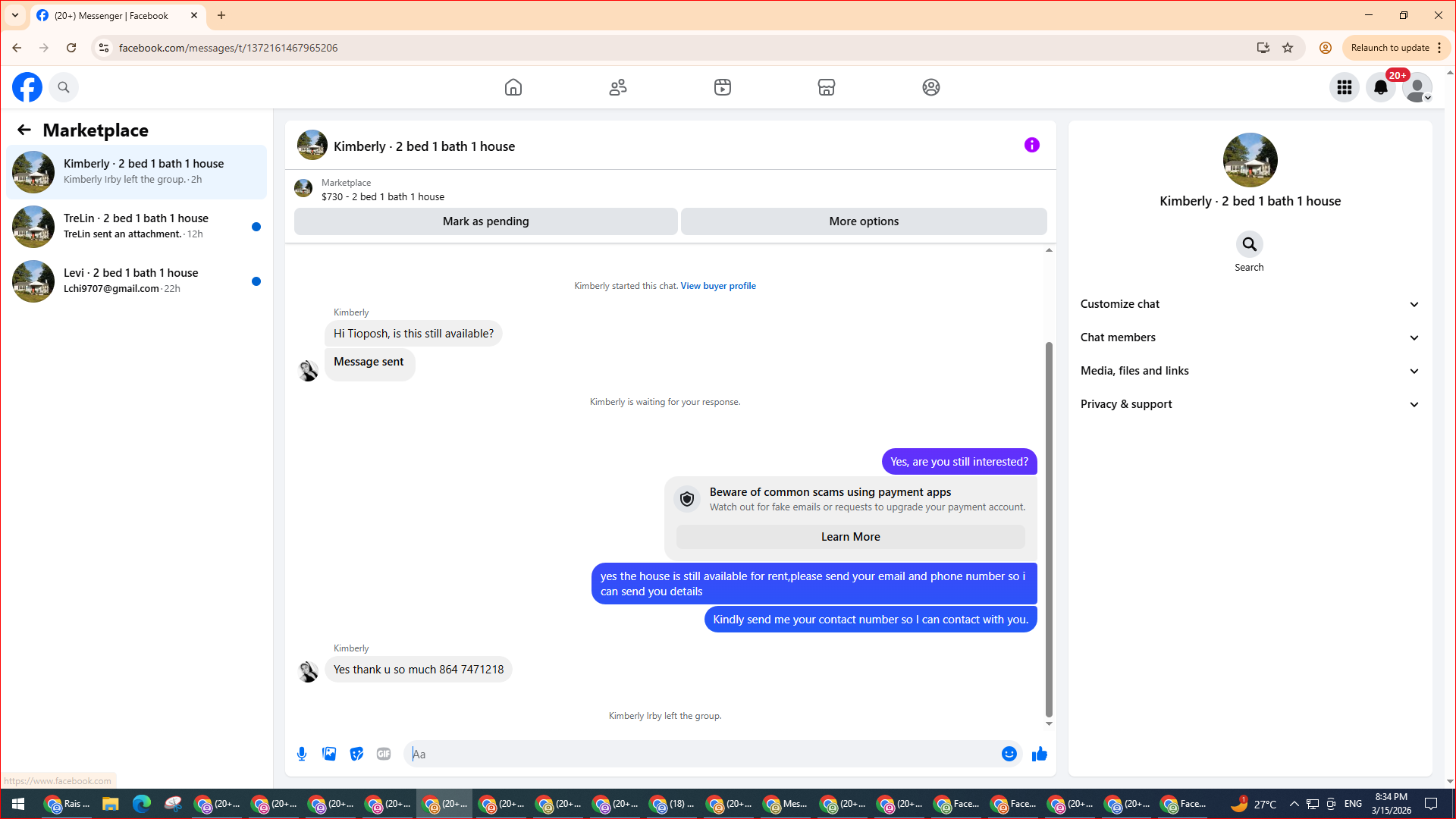Screen dimensions: 1456x819
Task: Click the listing $730 - 2 bed 1 bath house
Action: pyautogui.click(x=383, y=196)
